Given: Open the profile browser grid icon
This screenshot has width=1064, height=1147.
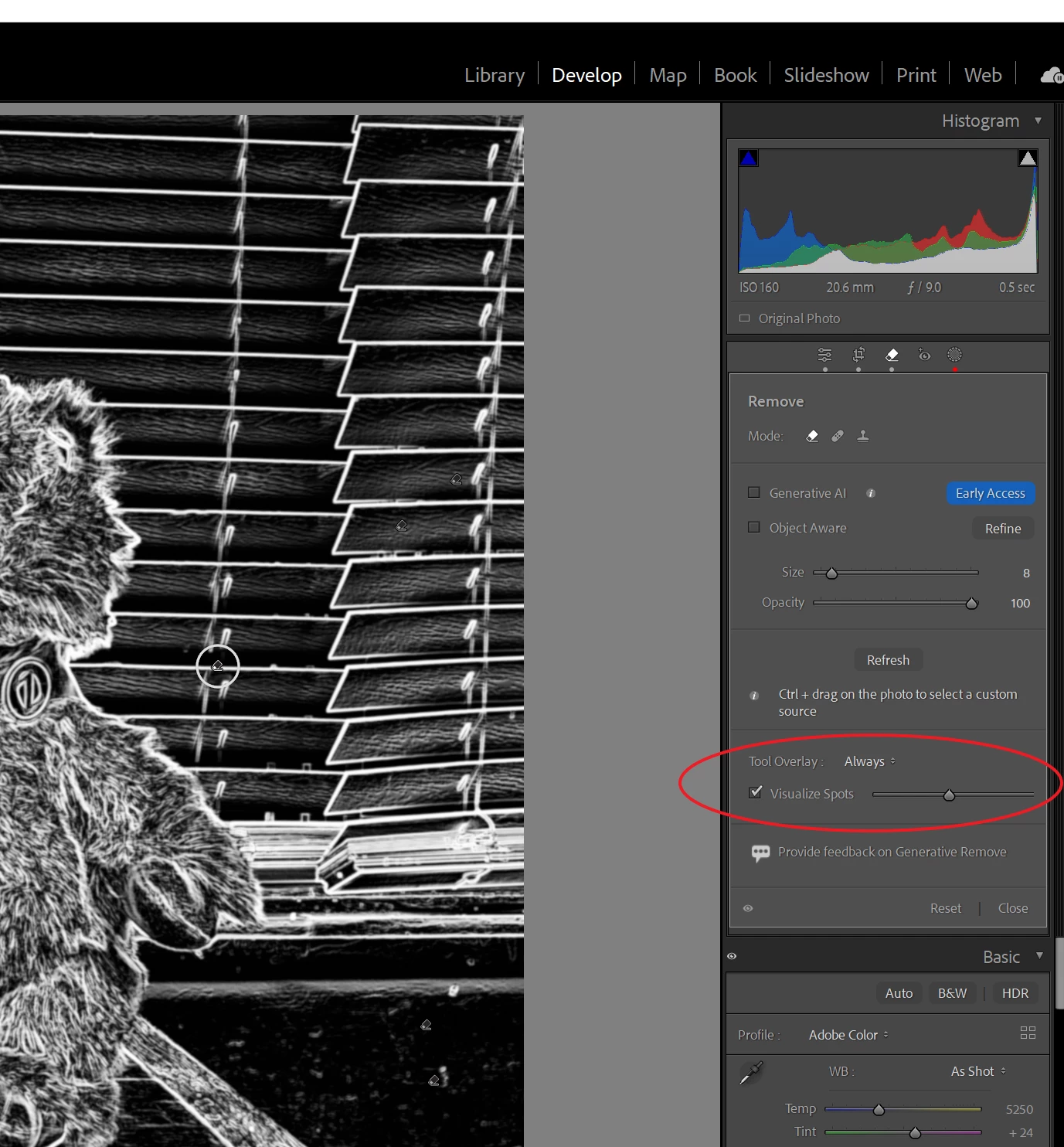Looking at the screenshot, I should click(x=1028, y=1033).
